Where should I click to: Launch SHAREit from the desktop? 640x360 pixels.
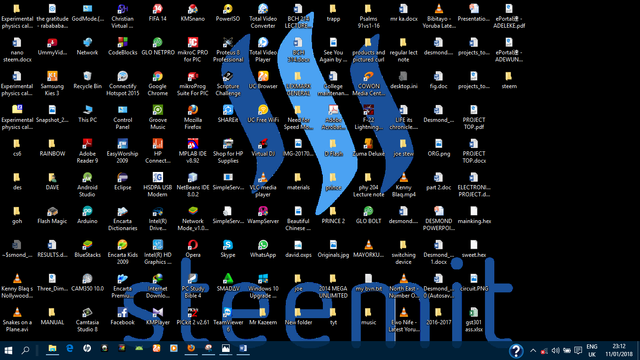pos(228,113)
